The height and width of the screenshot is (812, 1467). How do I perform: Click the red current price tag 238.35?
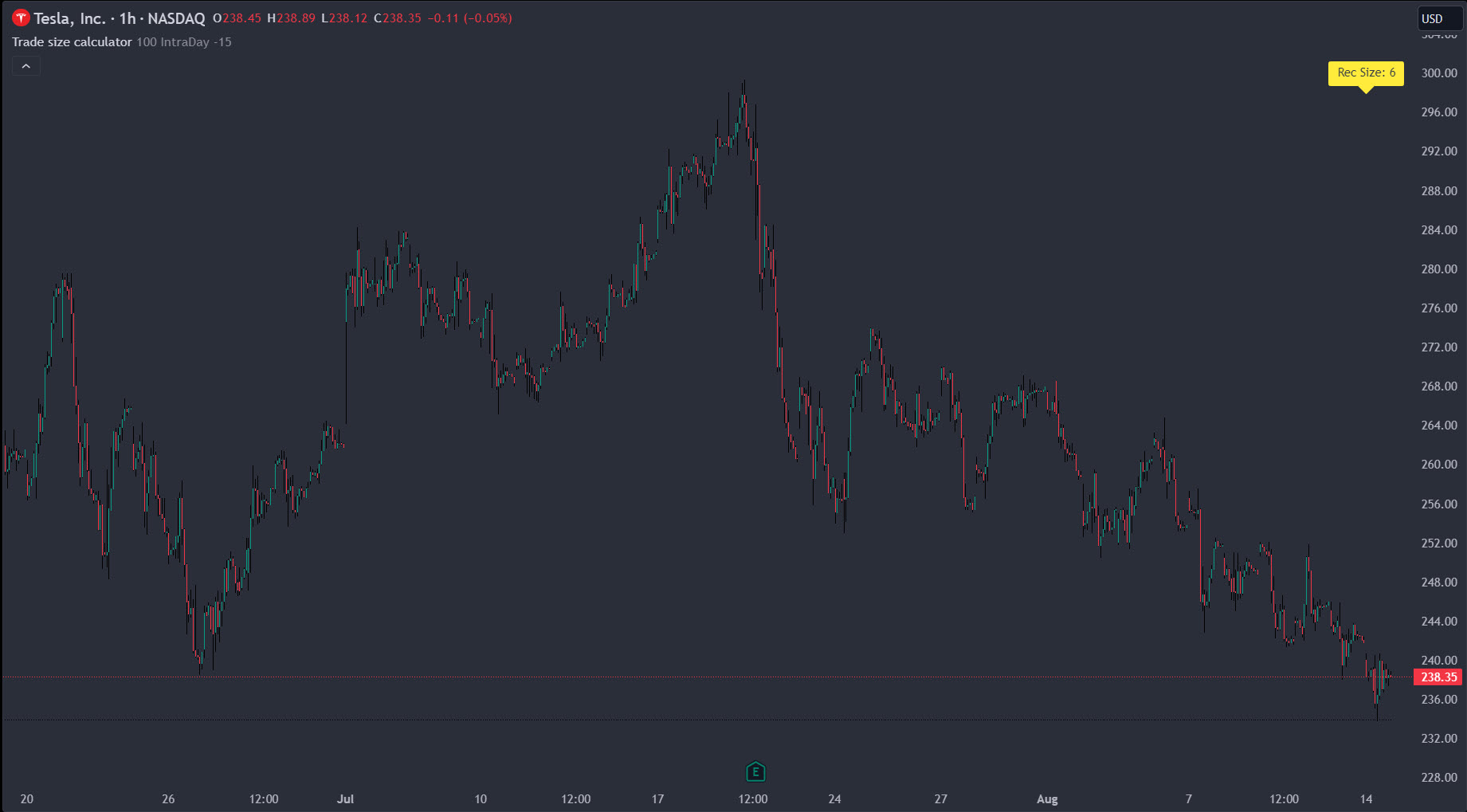(x=1438, y=677)
